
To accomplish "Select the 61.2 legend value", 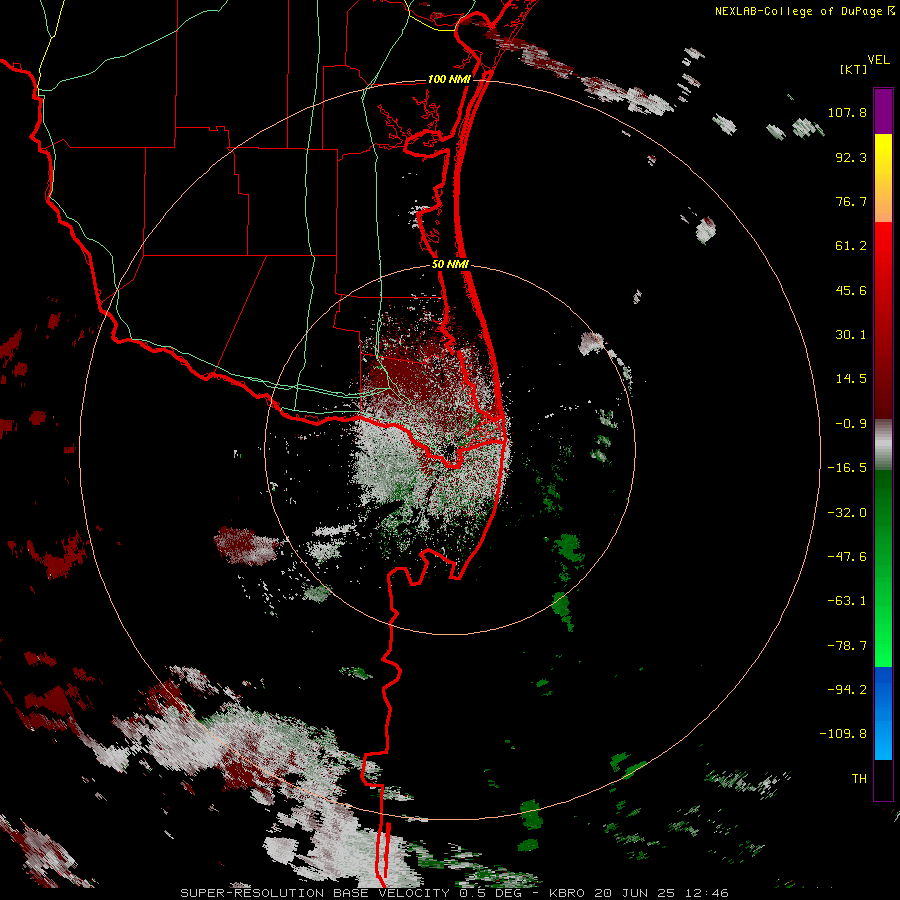I will pyautogui.click(x=851, y=246).
